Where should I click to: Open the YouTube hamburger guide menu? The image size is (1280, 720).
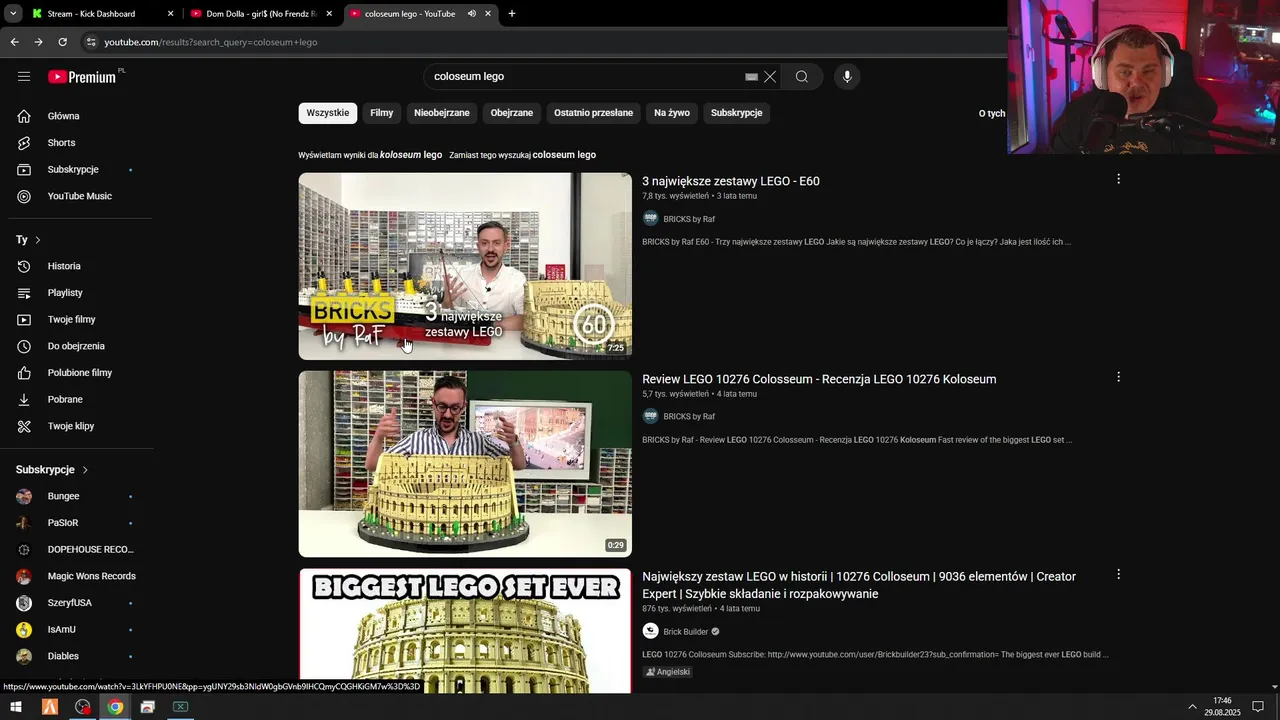pyautogui.click(x=24, y=76)
